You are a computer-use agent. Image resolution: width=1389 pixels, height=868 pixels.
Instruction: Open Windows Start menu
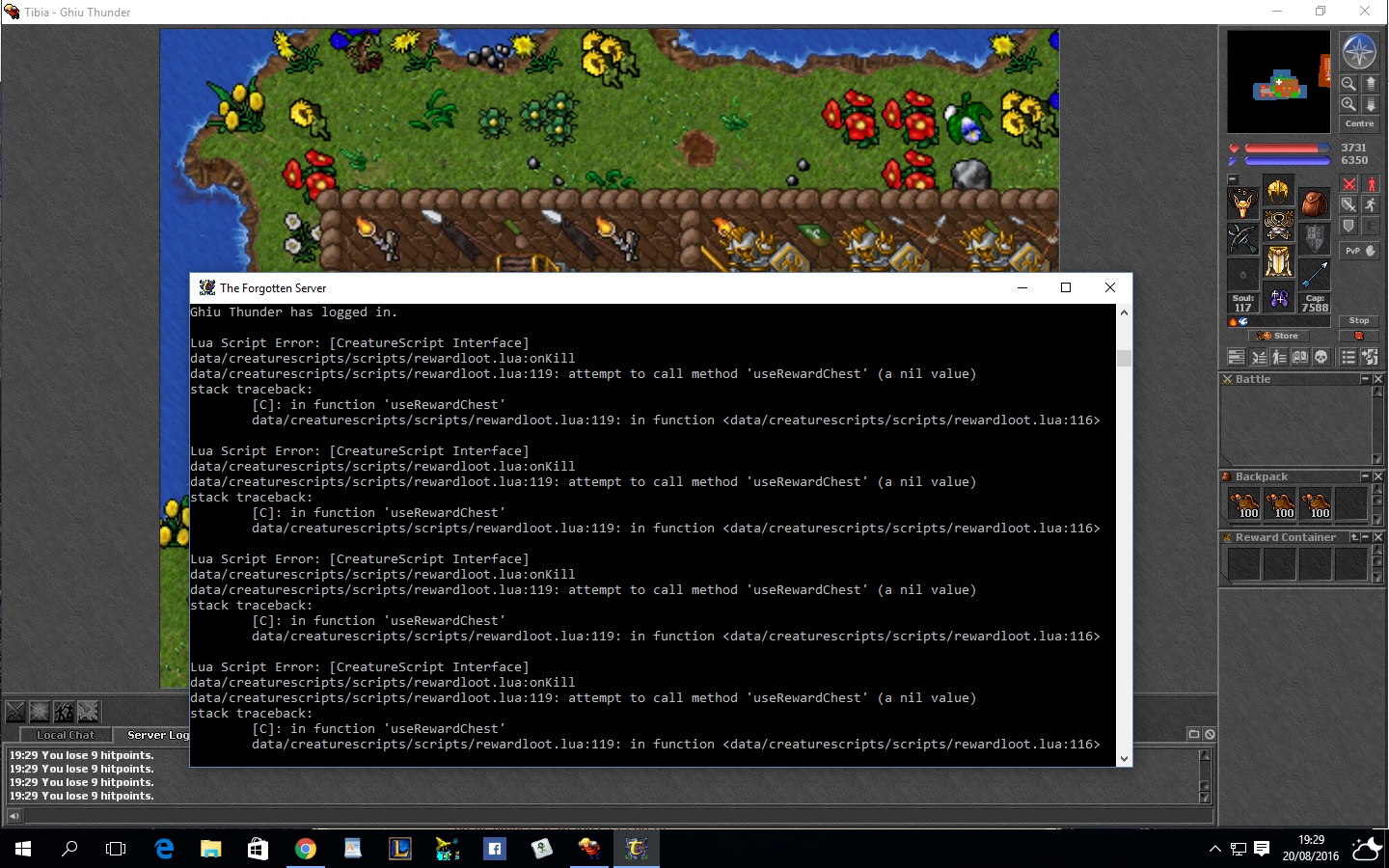(23, 849)
